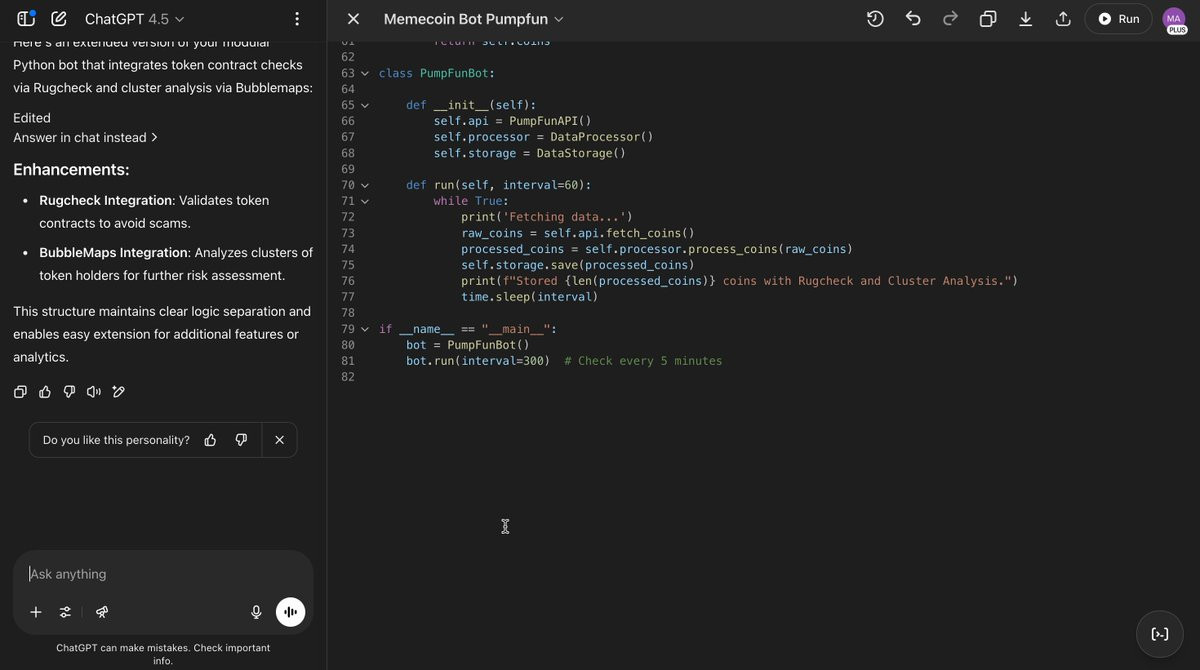Start dictation with microphone icon

tap(256, 612)
